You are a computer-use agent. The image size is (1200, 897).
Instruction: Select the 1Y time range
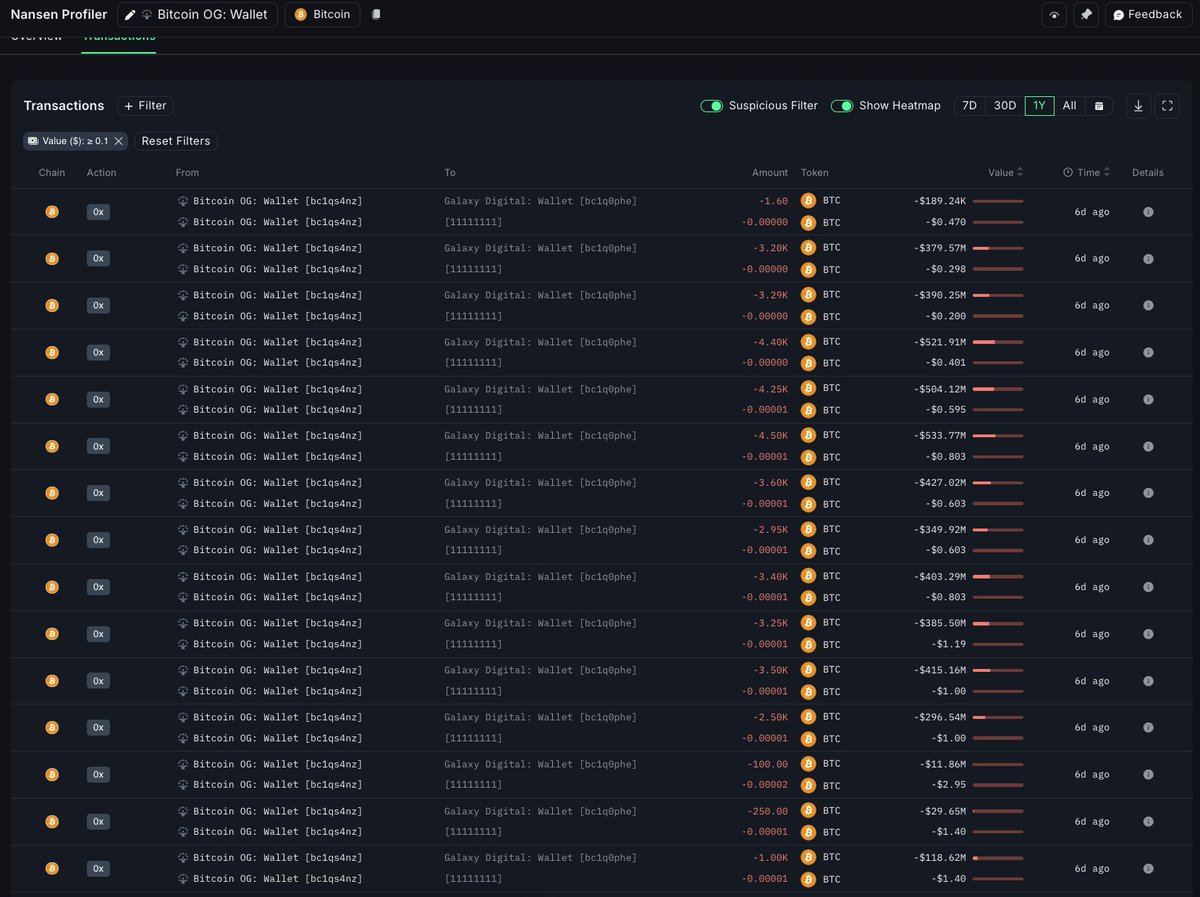point(1040,106)
